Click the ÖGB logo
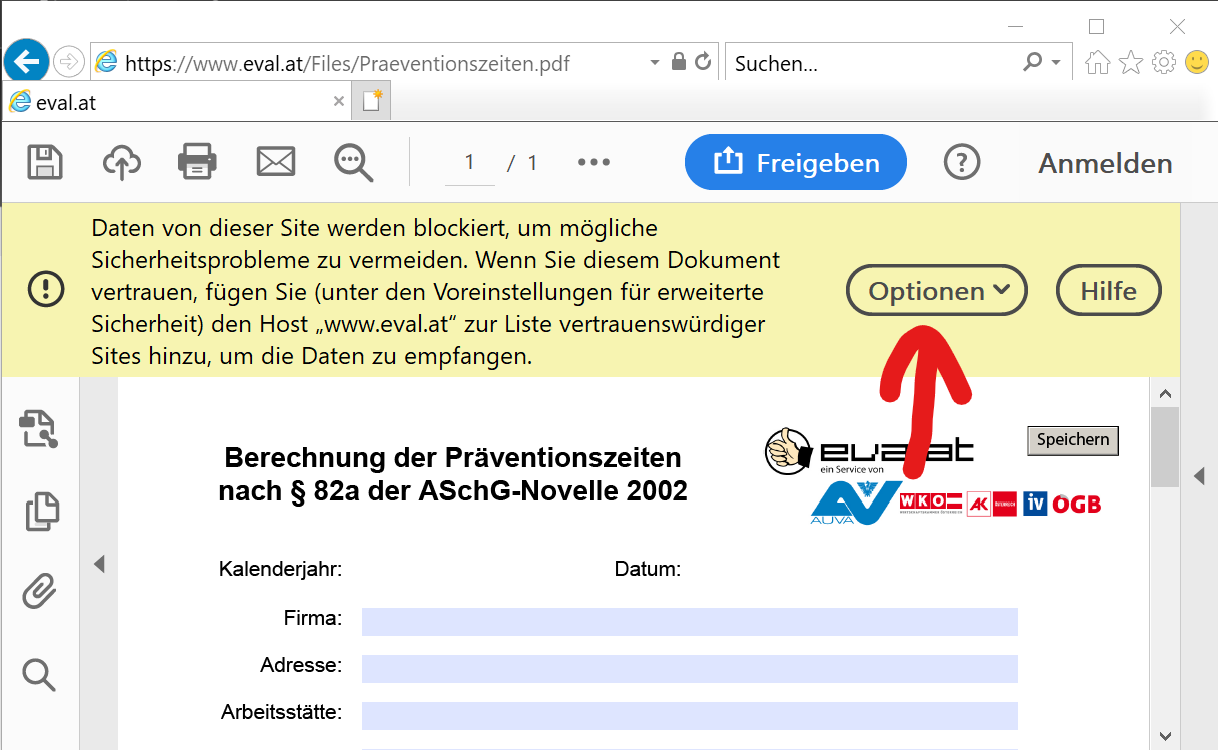The image size is (1218, 750). click(1077, 504)
